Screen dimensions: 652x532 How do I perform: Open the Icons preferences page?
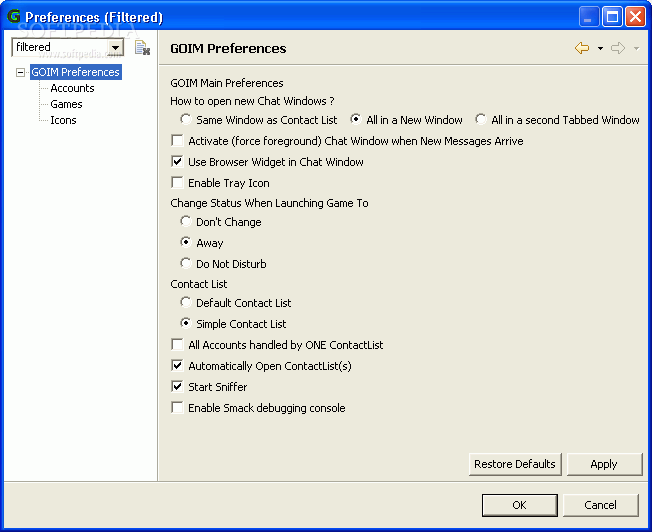pos(63,120)
